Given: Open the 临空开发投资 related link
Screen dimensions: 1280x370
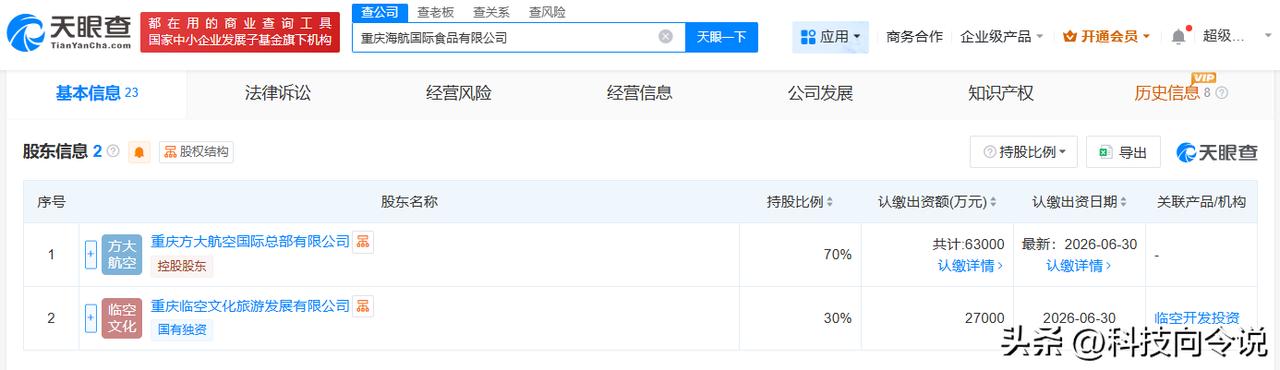Looking at the screenshot, I should pos(1197,318).
